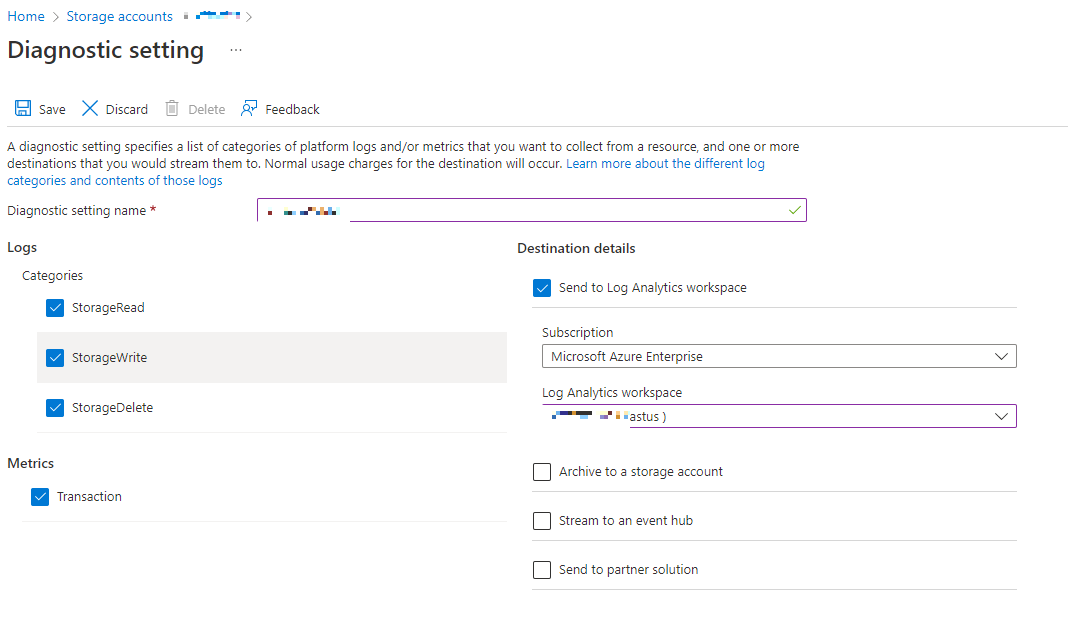Disable the Transaction metrics checkbox

tap(40, 497)
